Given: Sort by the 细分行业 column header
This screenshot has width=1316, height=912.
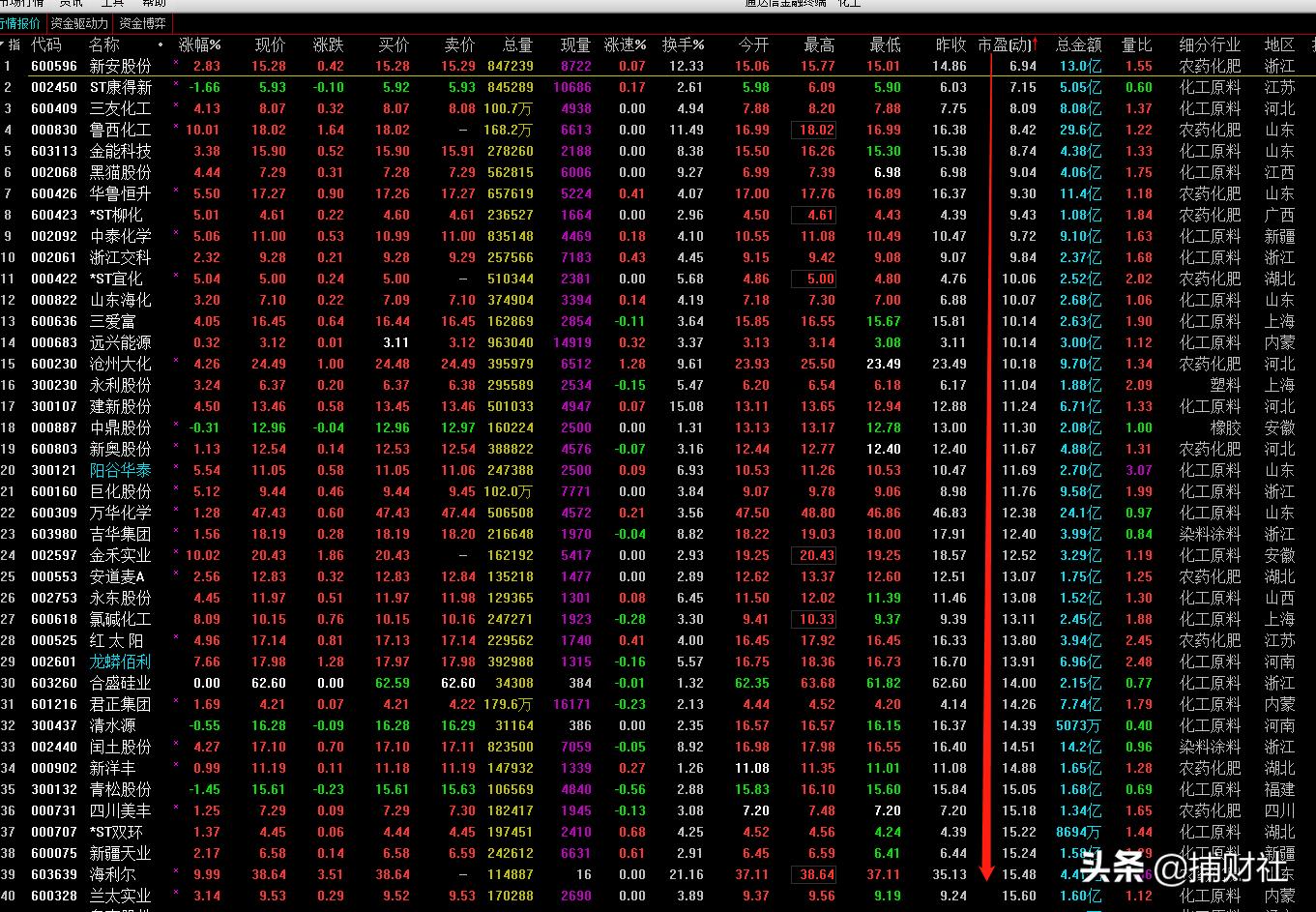Looking at the screenshot, I should [1210, 44].
